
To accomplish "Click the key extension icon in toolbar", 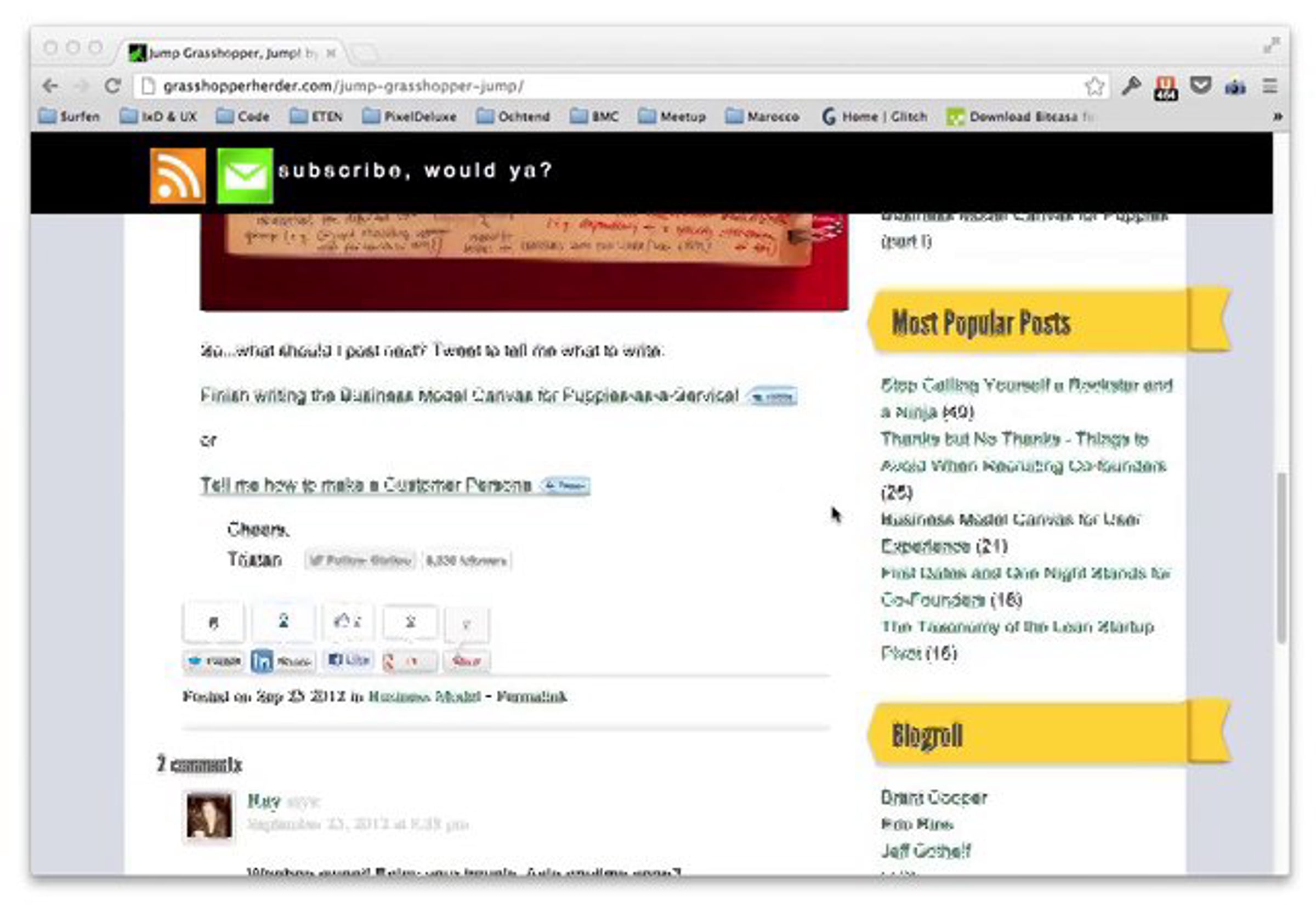I will point(1131,86).
